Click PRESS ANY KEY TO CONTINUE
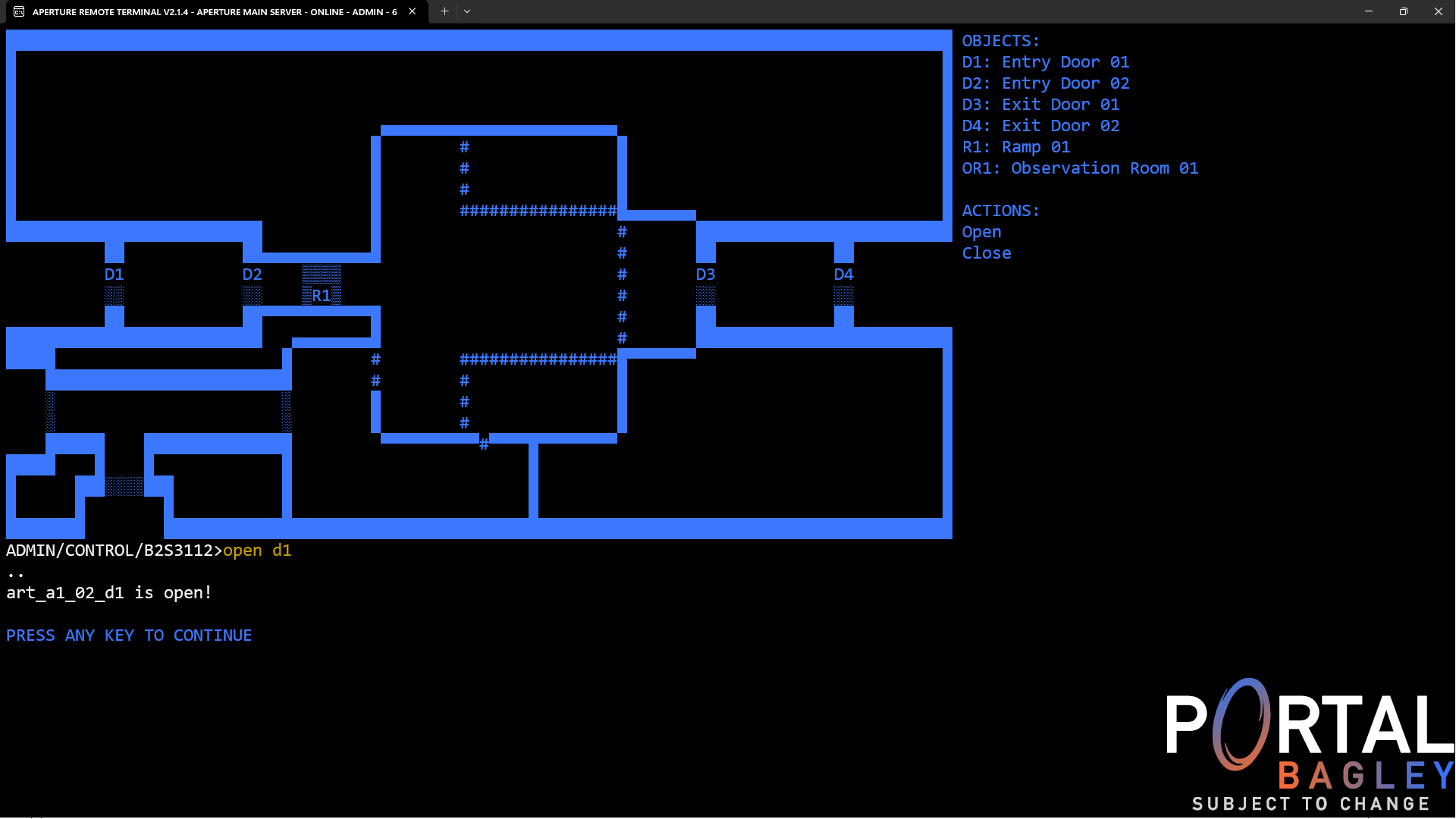The width and height of the screenshot is (1456, 819). pos(129,635)
